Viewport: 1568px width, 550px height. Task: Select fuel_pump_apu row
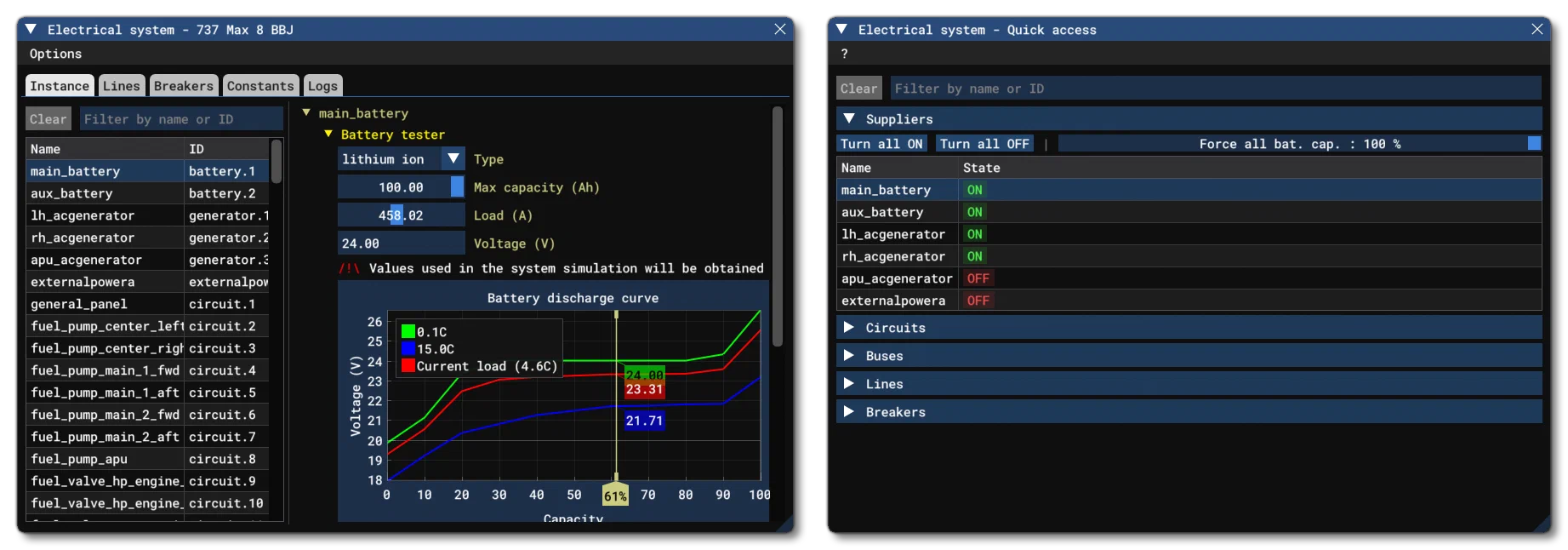pyautogui.click(x=148, y=459)
